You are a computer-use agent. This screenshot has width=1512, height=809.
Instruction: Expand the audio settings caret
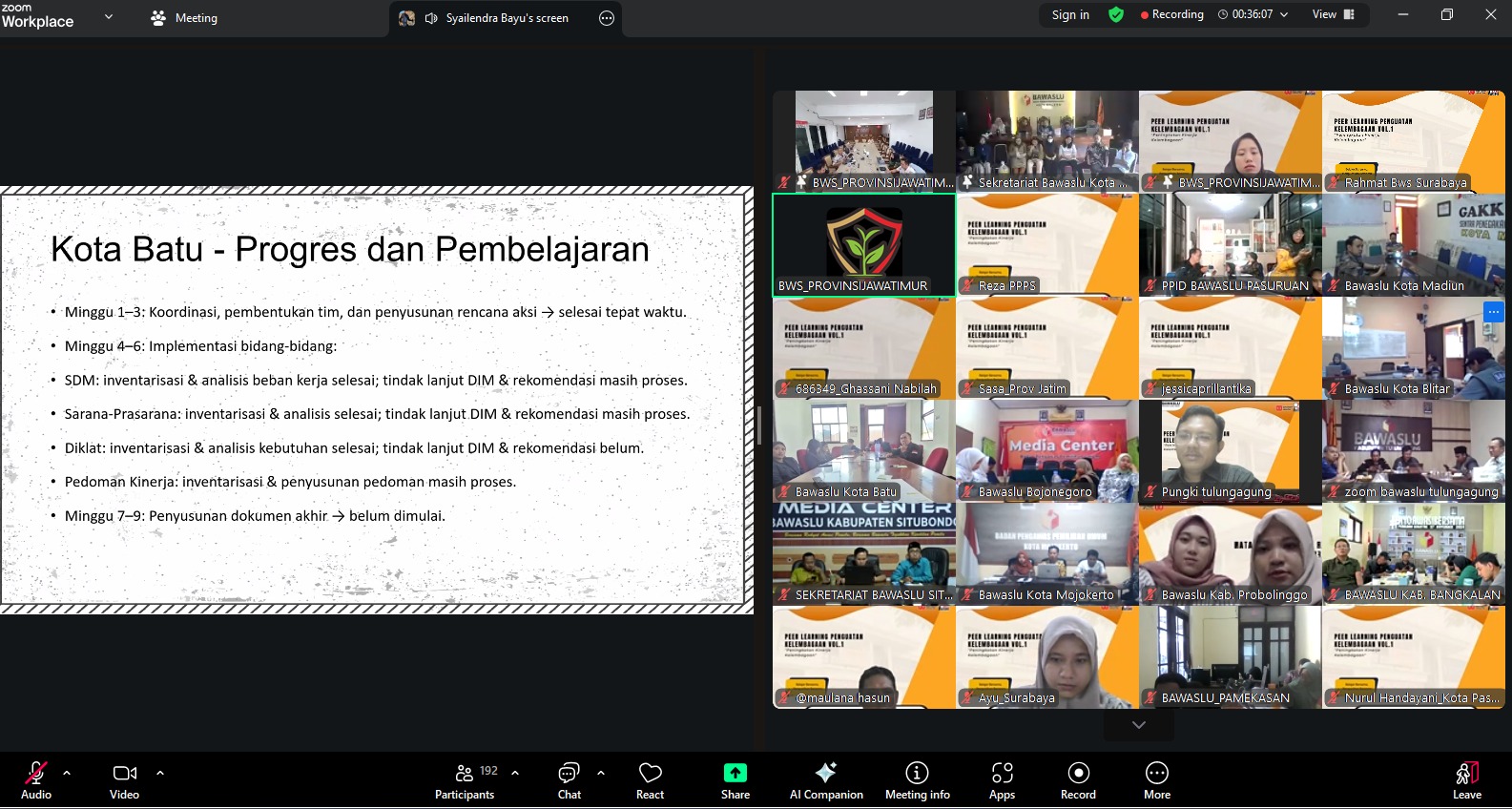point(67,773)
